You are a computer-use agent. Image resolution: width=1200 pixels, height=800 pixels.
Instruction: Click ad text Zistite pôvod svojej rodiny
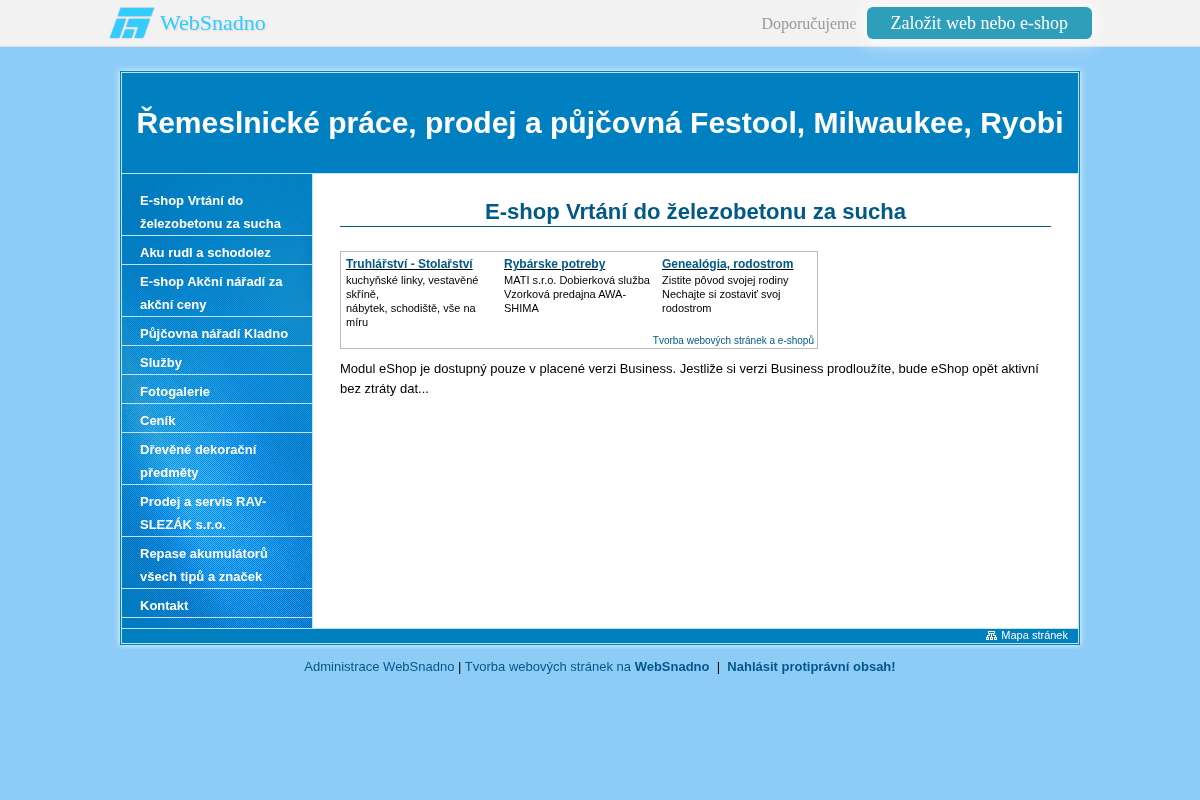pos(725,280)
